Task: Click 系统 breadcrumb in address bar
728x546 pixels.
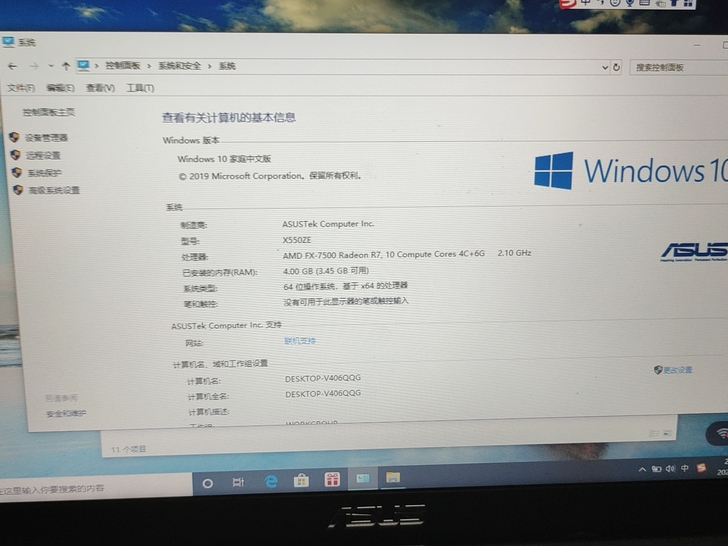Action: (227, 66)
